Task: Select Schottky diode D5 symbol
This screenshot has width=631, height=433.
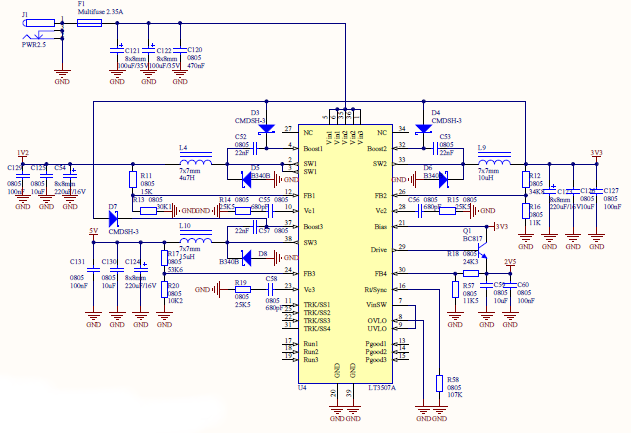Action: point(246,179)
